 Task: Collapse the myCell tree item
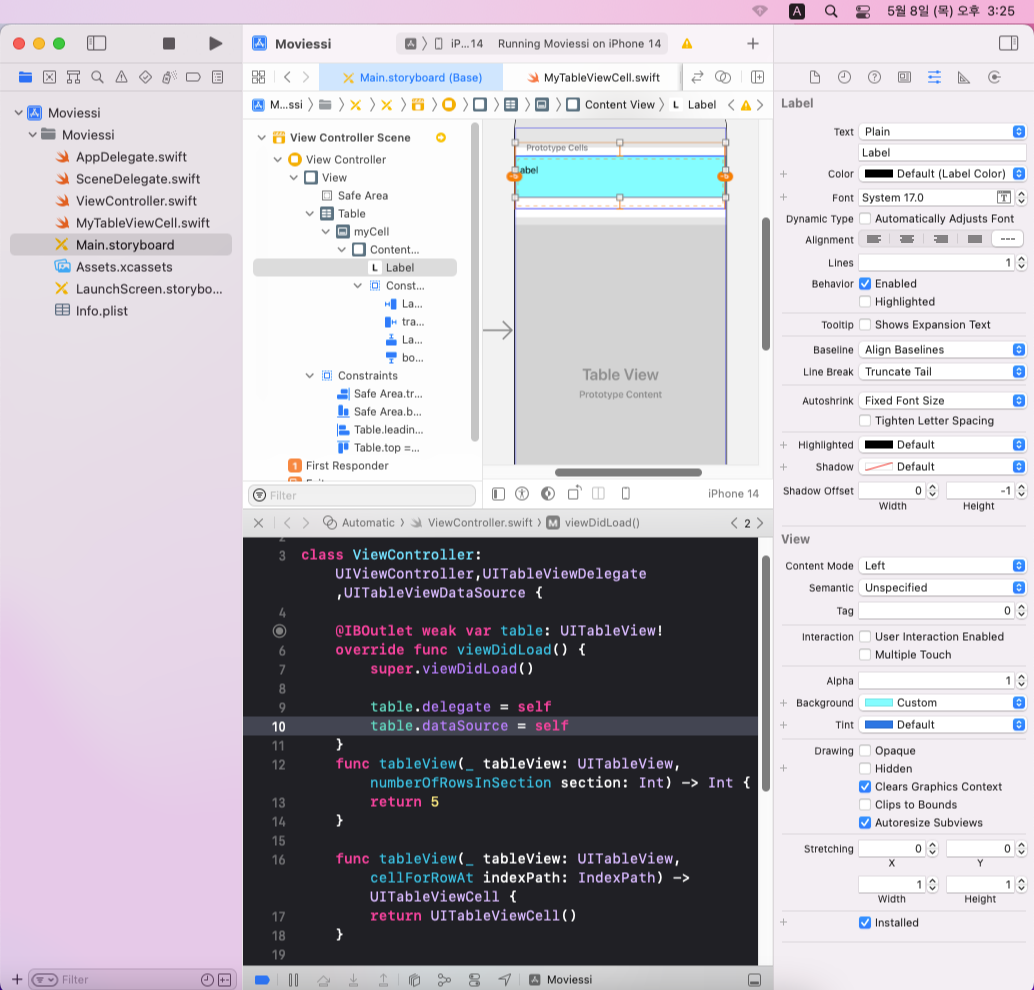click(326, 232)
